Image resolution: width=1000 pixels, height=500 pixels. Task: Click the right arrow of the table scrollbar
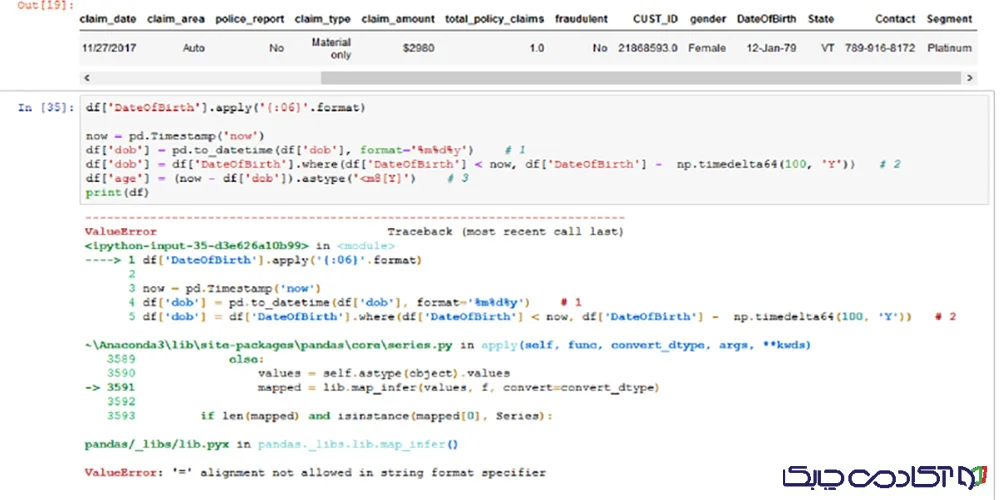point(969,78)
